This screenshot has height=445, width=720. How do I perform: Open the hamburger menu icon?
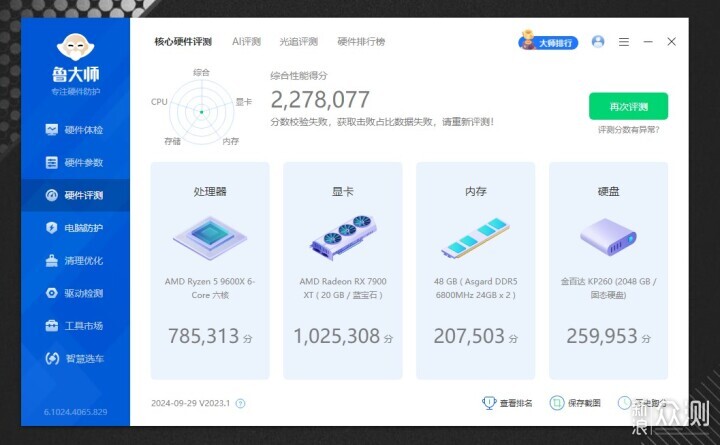pos(624,42)
